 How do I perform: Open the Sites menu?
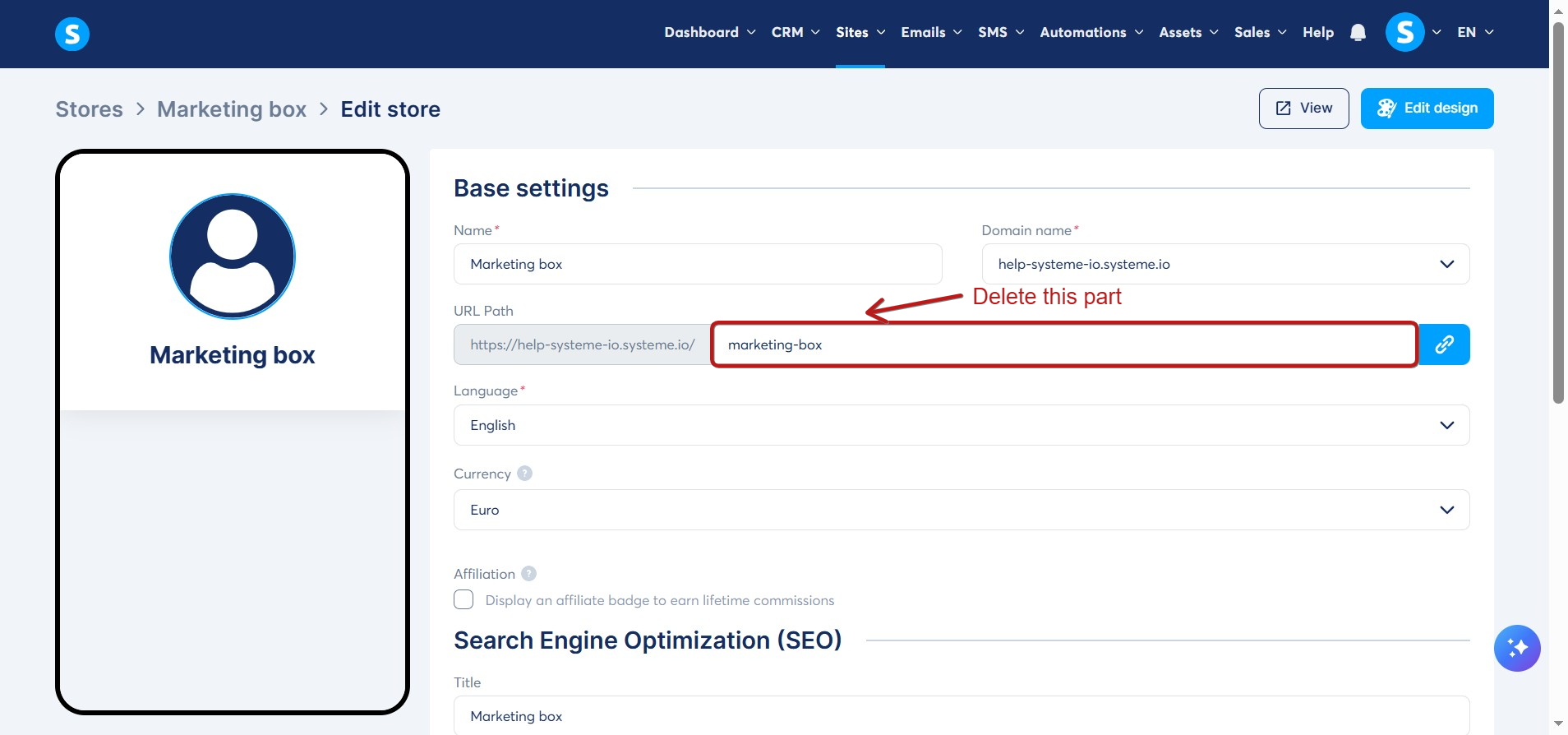tap(860, 33)
